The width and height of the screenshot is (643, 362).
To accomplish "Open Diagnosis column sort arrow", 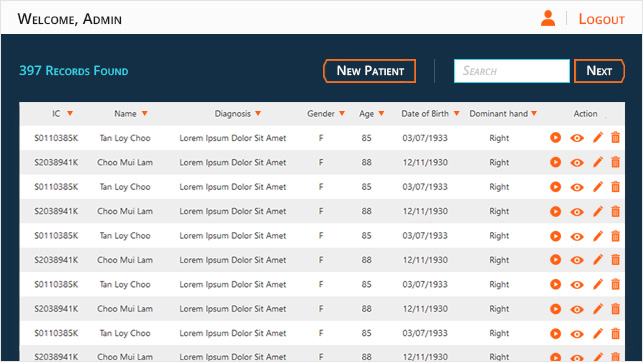I will click(x=258, y=114).
